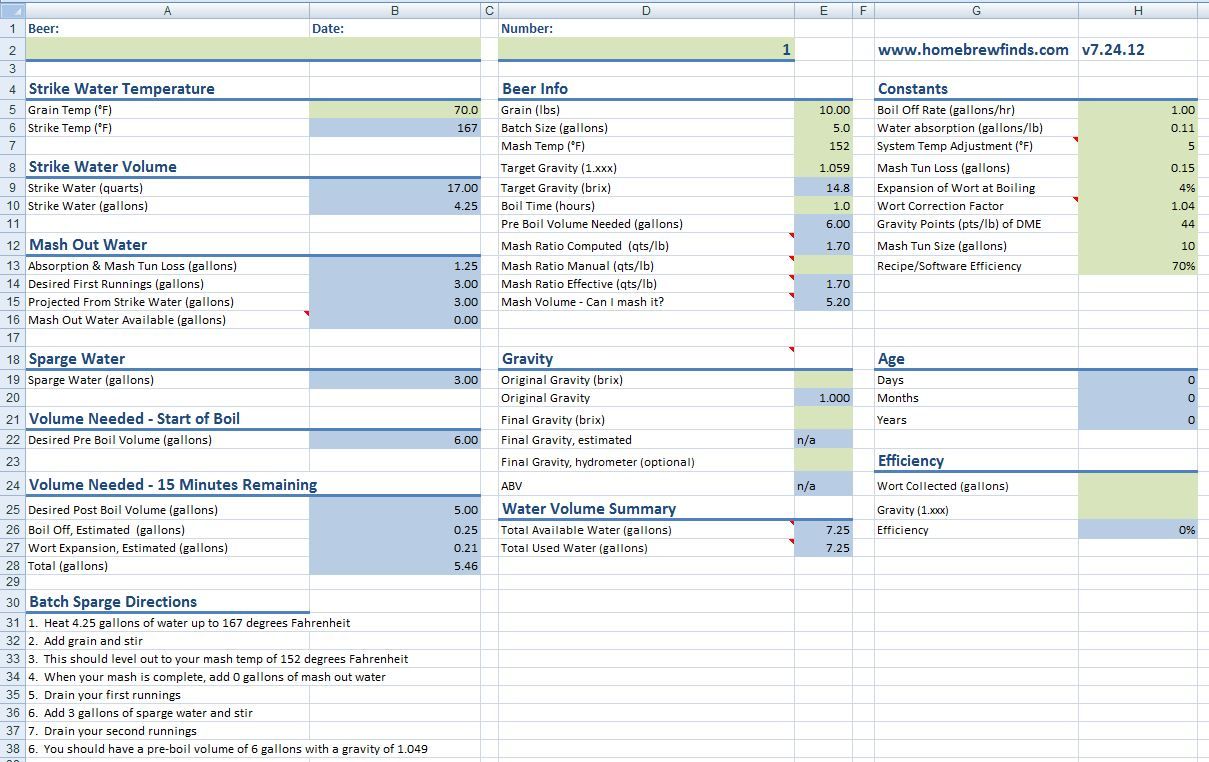Select Mash Tun Loss value 0.15
The height and width of the screenshot is (762, 1209).
pyautogui.click(x=1138, y=168)
